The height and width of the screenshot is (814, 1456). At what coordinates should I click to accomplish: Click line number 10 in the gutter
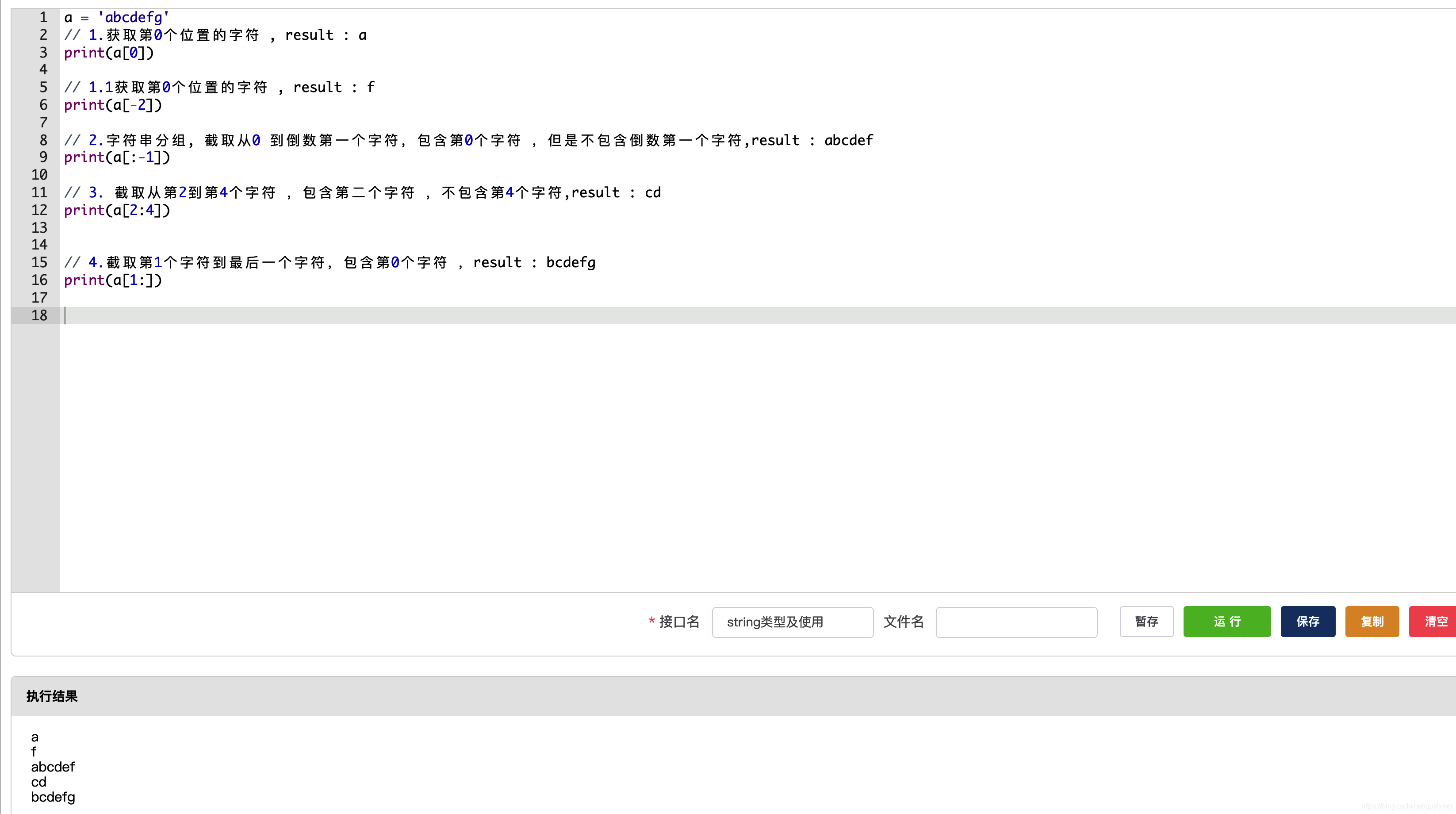coord(39,175)
